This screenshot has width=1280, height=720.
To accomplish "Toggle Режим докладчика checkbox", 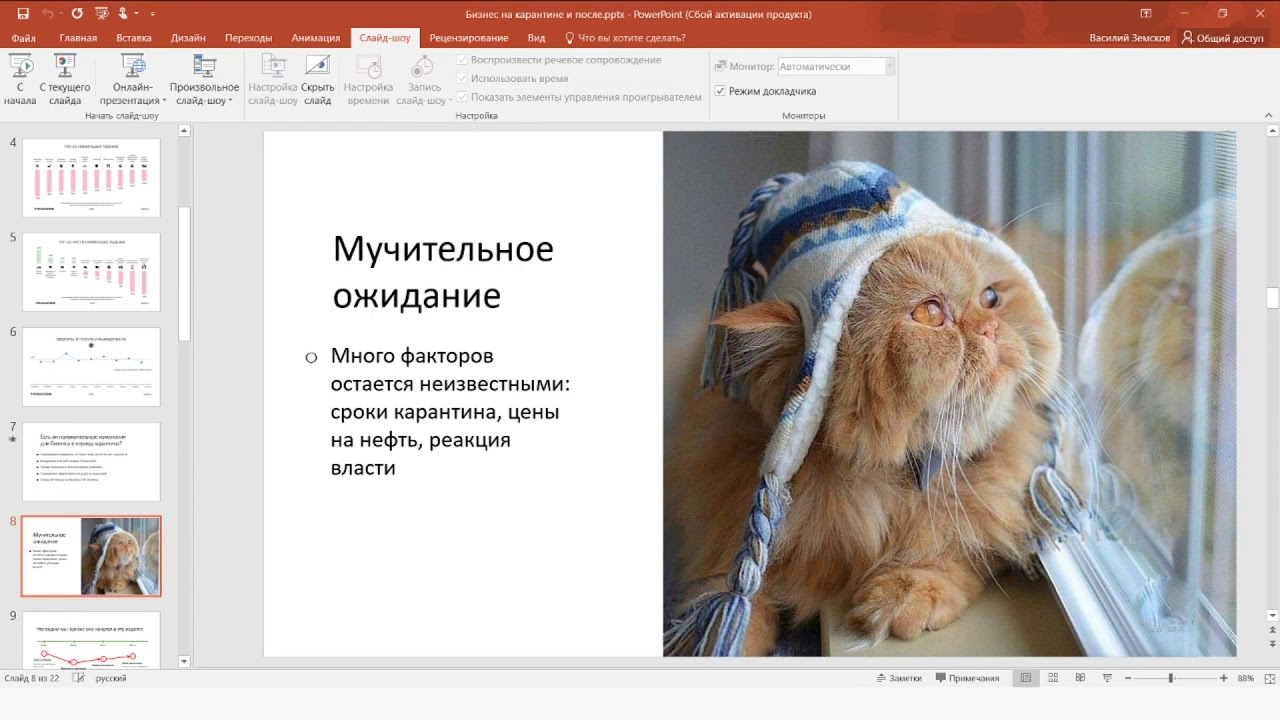I will point(720,91).
